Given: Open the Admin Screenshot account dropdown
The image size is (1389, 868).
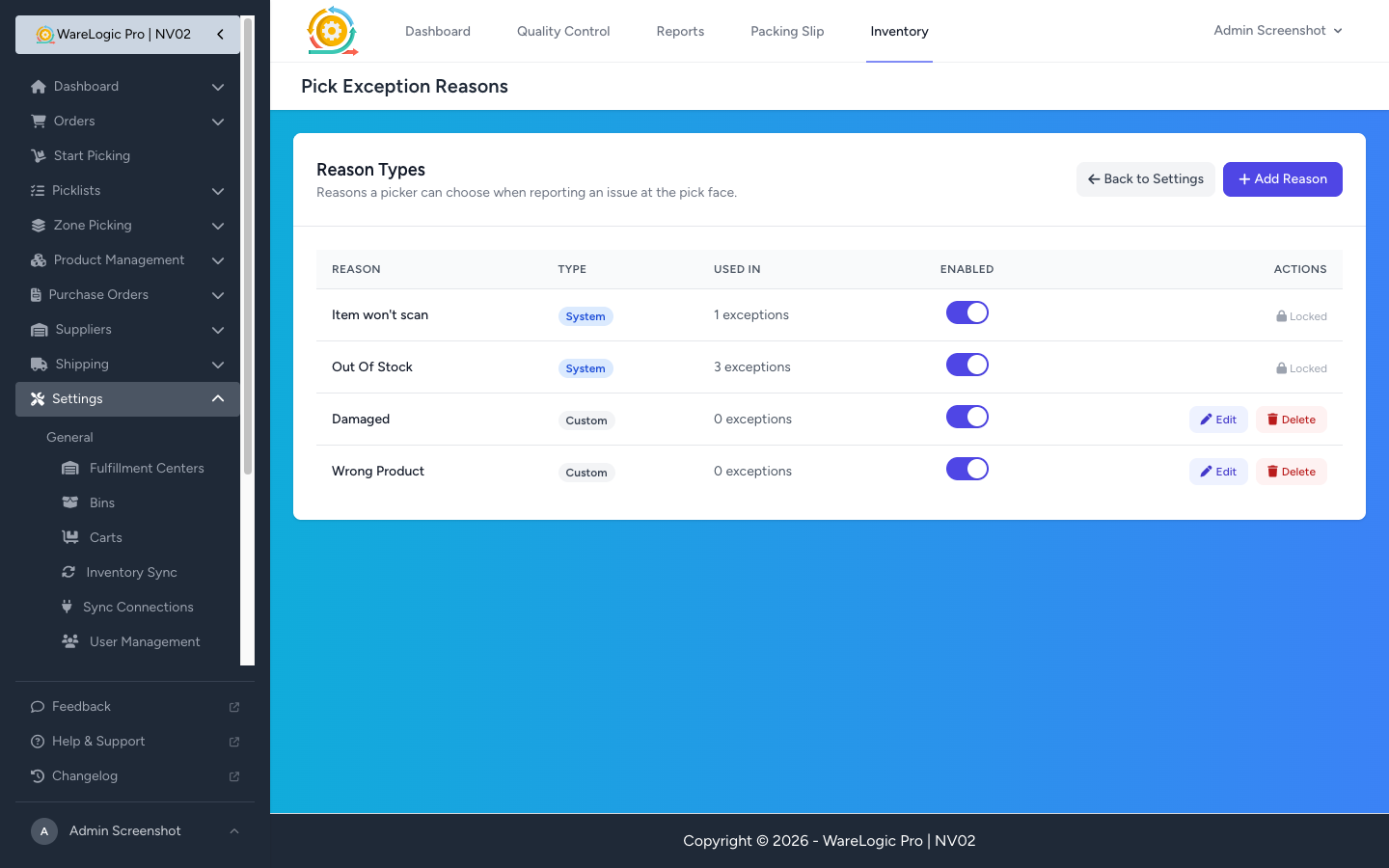Looking at the screenshot, I should (1277, 30).
